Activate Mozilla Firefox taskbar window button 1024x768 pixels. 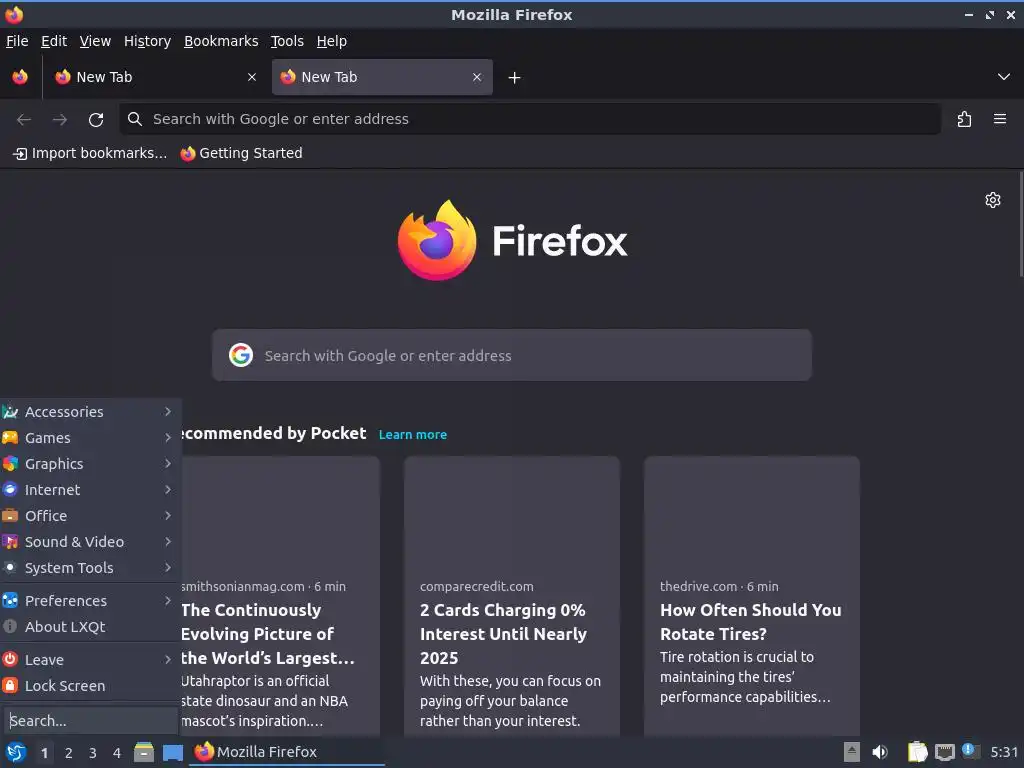[x=287, y=752]
